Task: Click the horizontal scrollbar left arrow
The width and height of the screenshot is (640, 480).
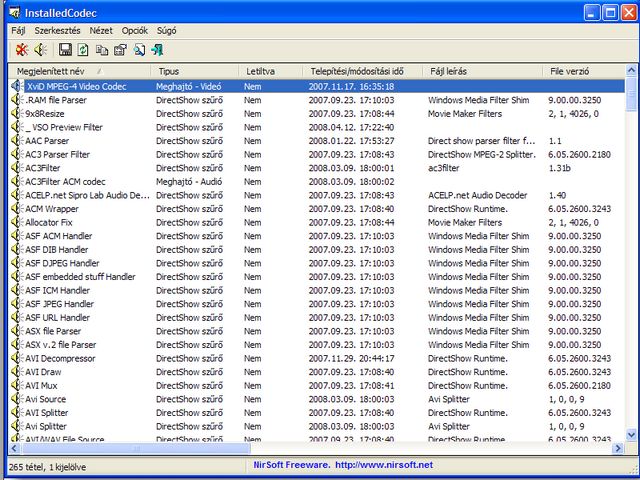Action: 14,448
